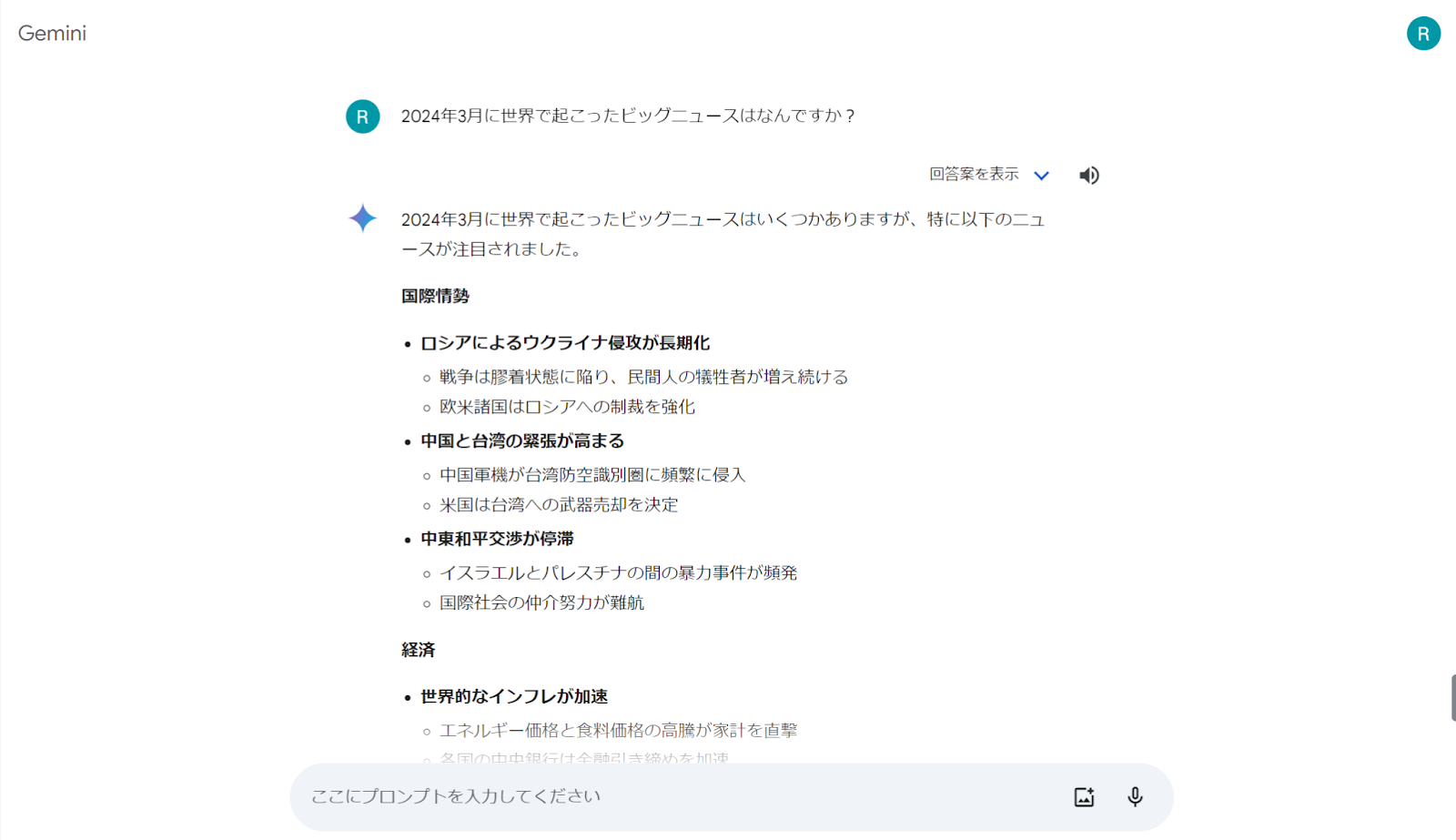Open the account menu via the R avatar
This screenshot has width=1456, height=840.
click(1422, 35)
